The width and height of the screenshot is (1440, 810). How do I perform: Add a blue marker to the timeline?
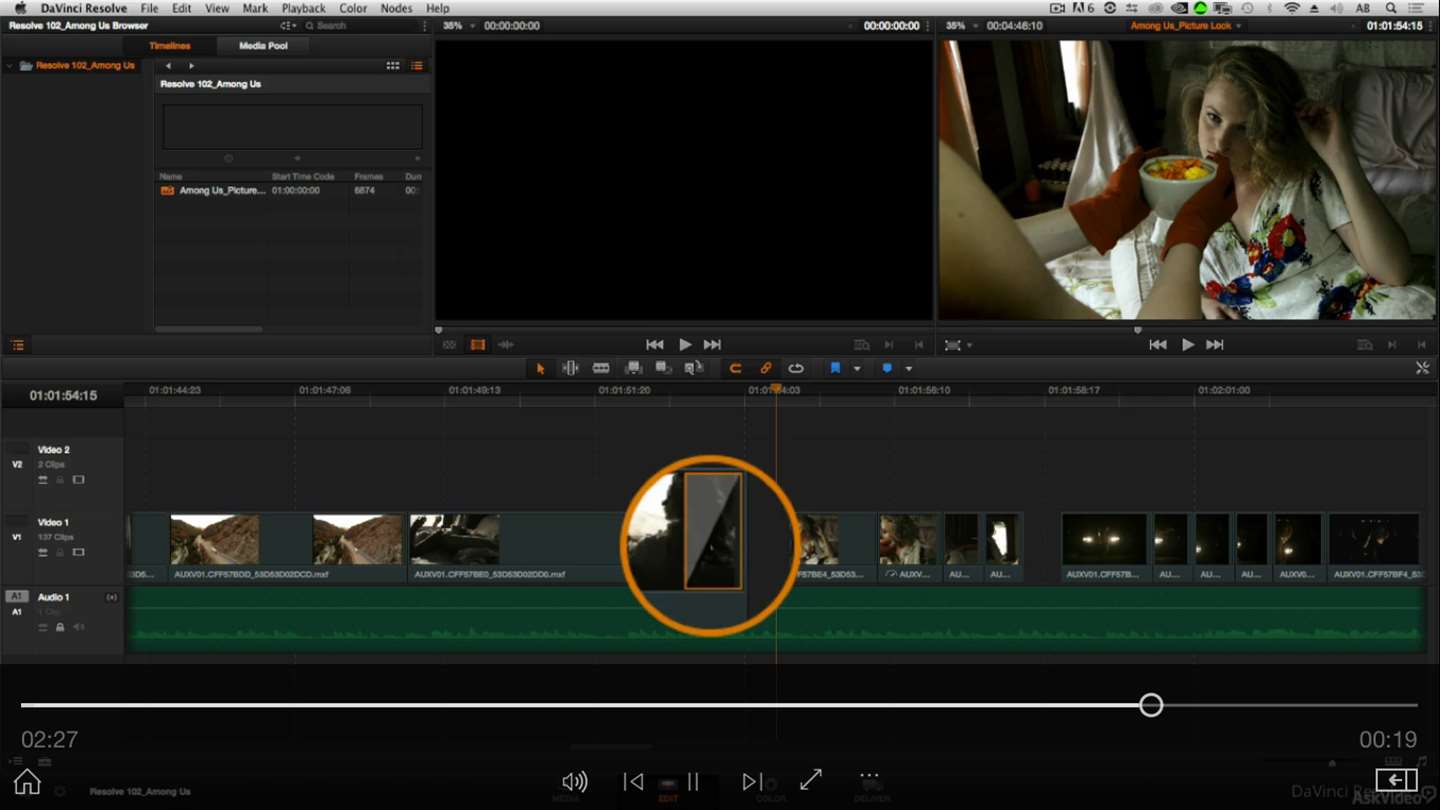pyautogui.click(x=887, y=369)
